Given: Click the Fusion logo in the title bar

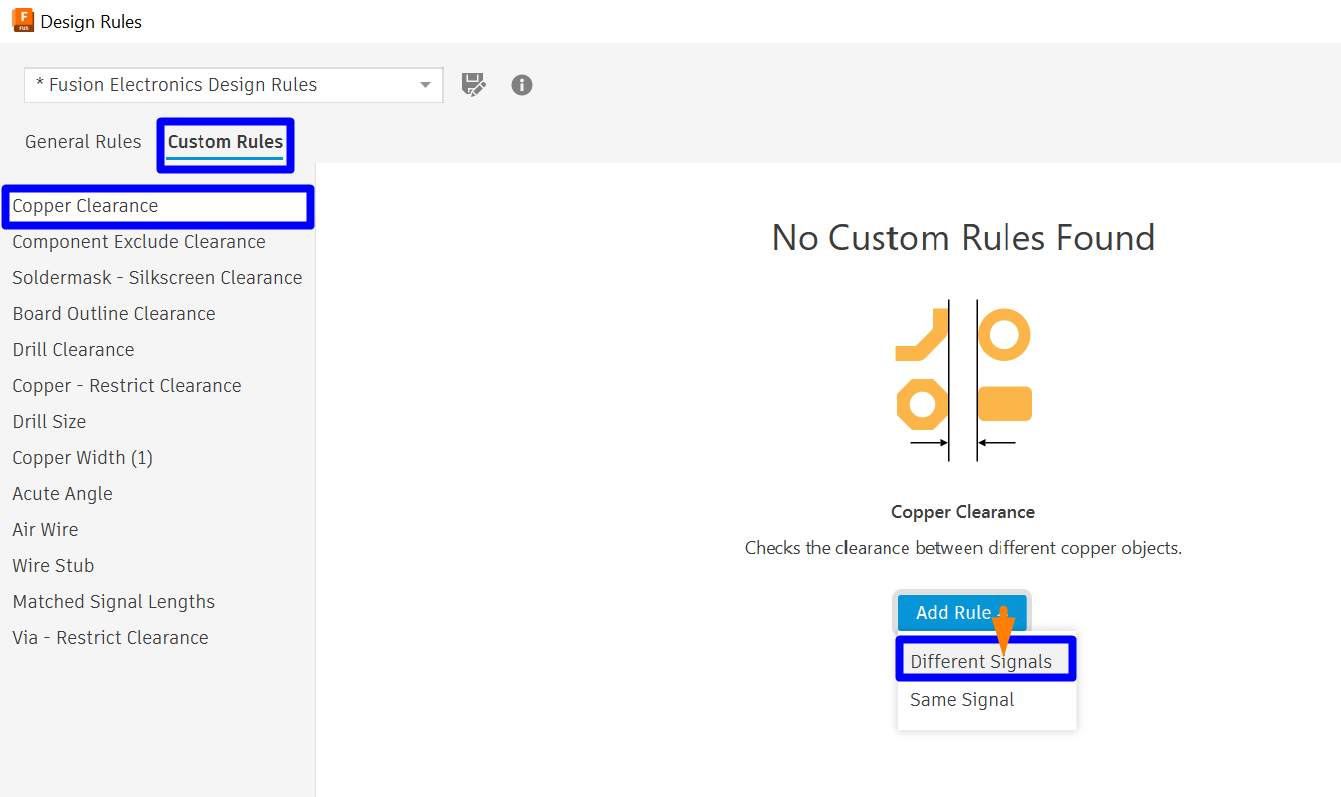Looking at the screenshot, I should coord(22,20).
